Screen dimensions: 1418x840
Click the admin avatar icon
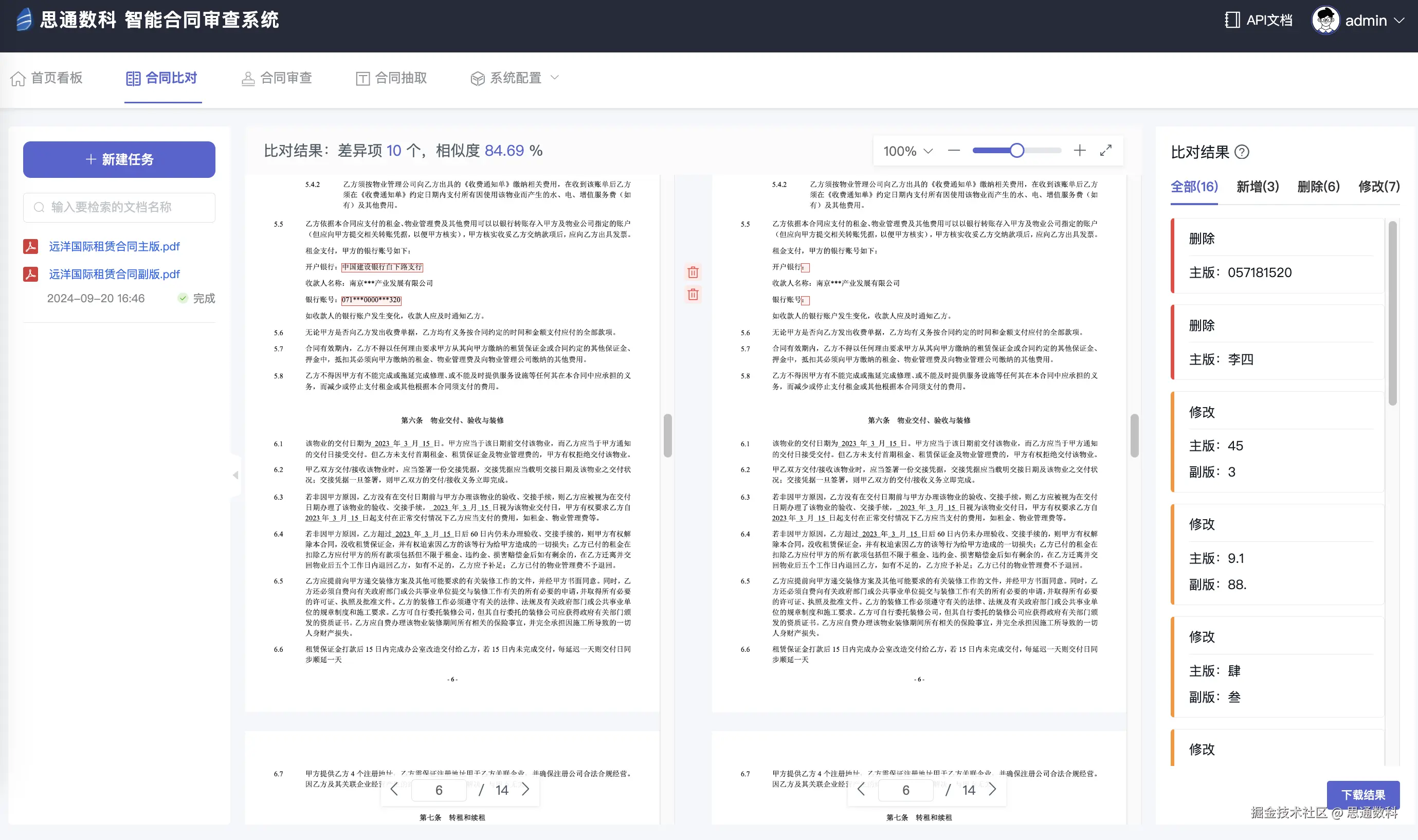(x=1325, y=21)
